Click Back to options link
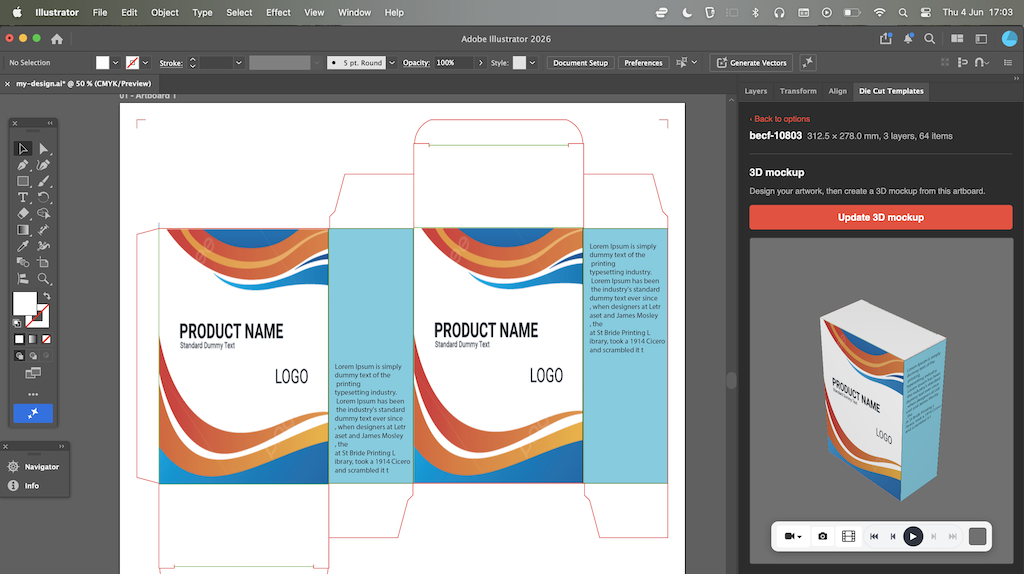The width and height of the screenshot is (1024, 574). 780,119
